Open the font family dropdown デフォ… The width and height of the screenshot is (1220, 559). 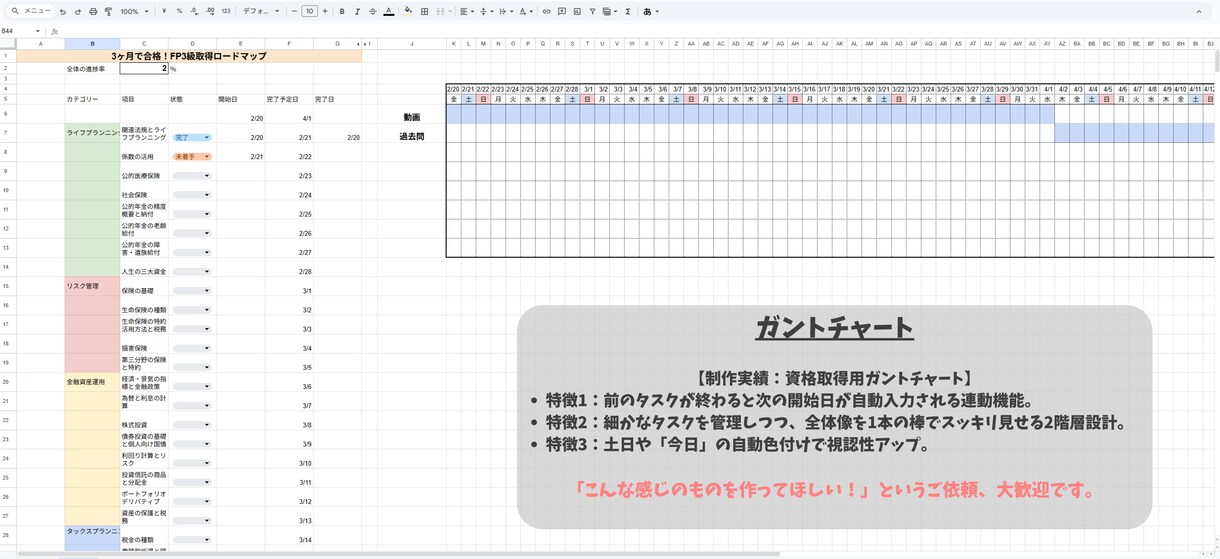262,11
